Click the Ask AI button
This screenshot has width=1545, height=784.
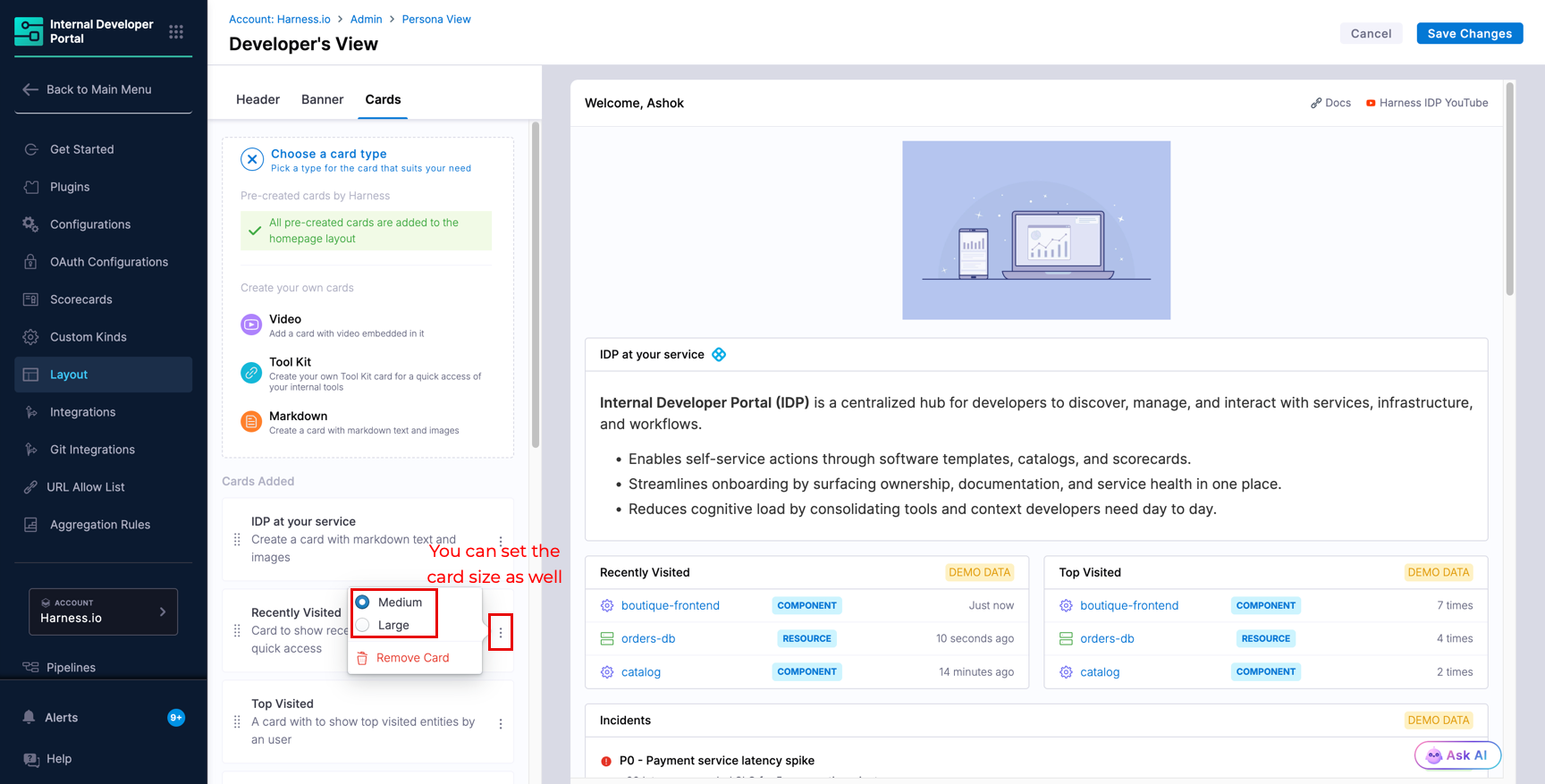[x=1457, y=755]
